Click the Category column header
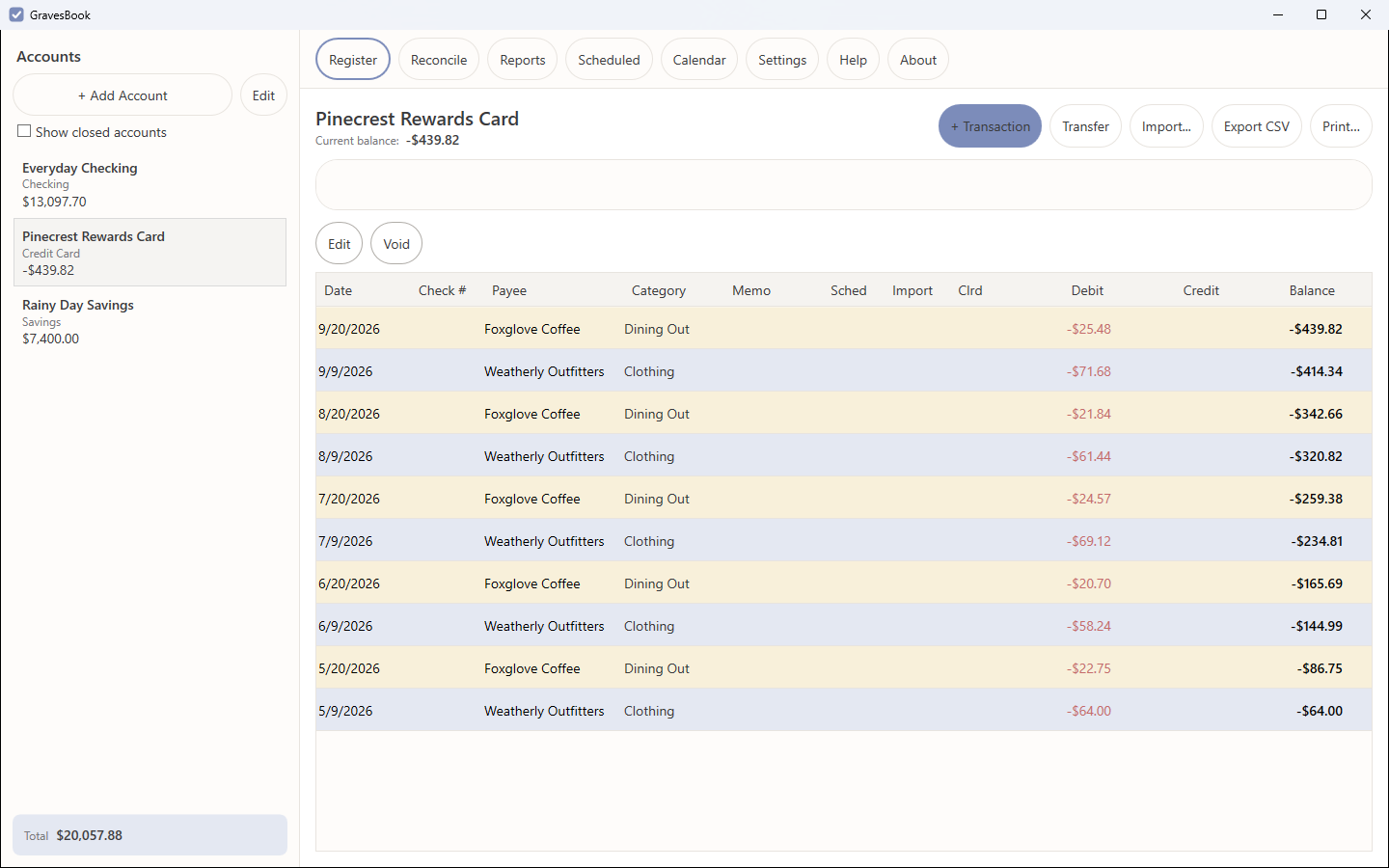The height and width of the screenshot is (868, 1389). (659, 290)
